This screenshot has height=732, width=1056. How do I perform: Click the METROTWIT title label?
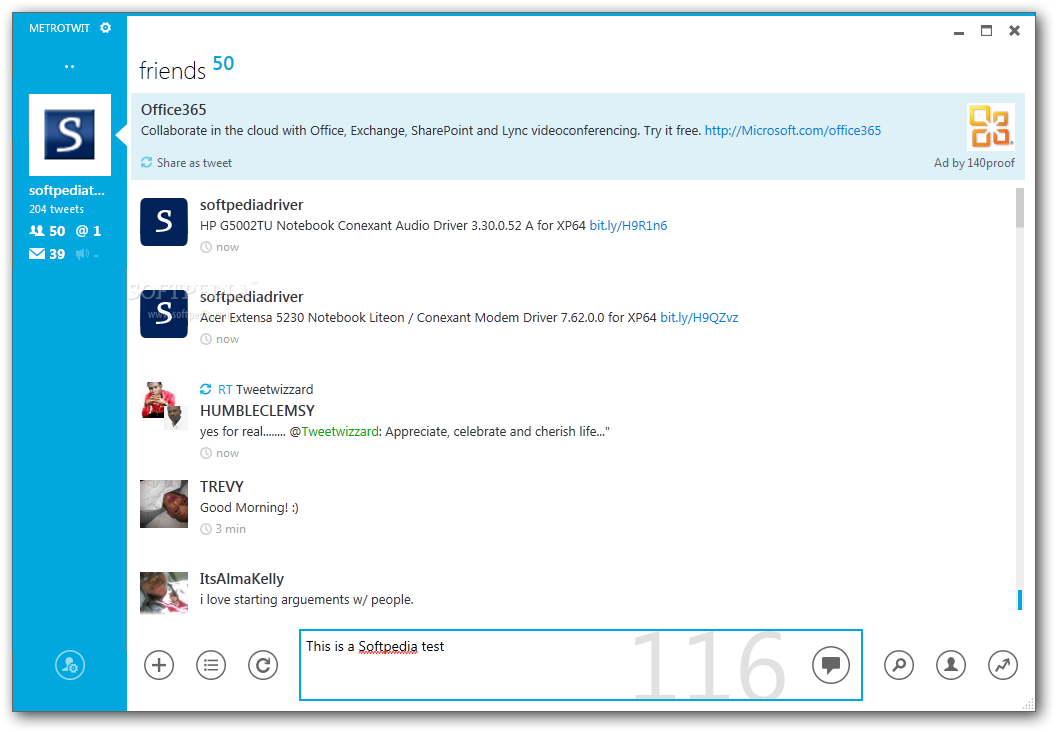coord(59,28)
